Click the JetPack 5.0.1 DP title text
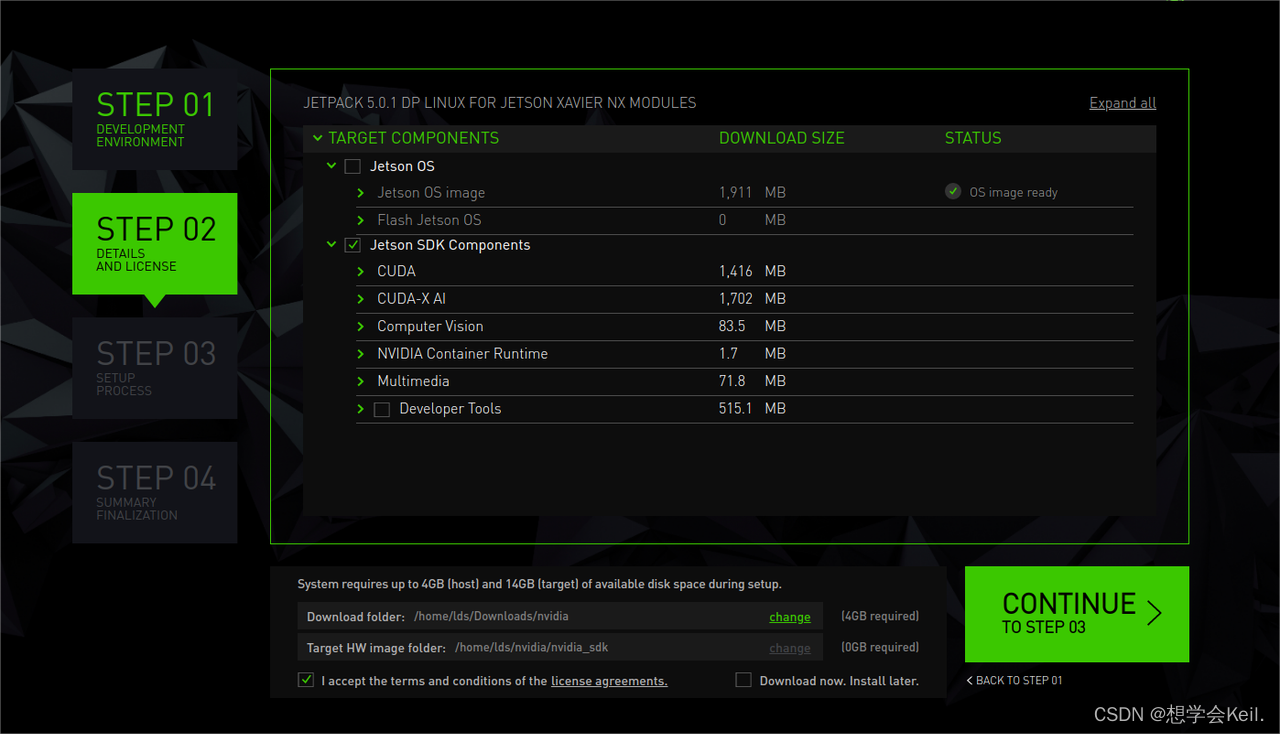 (500, 103)
